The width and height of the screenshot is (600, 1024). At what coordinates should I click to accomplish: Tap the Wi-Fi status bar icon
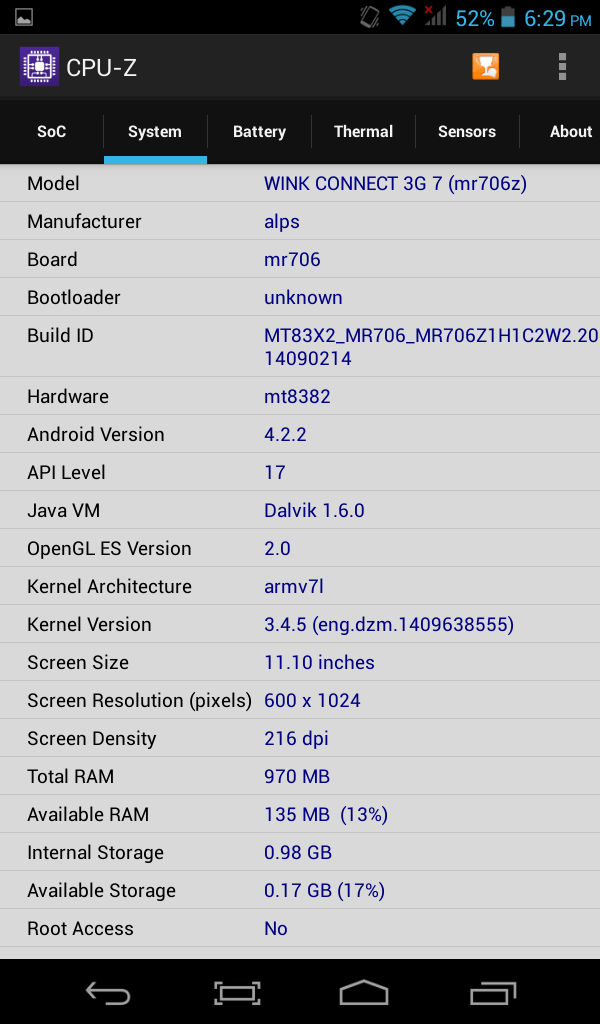[x=402, y=16]
